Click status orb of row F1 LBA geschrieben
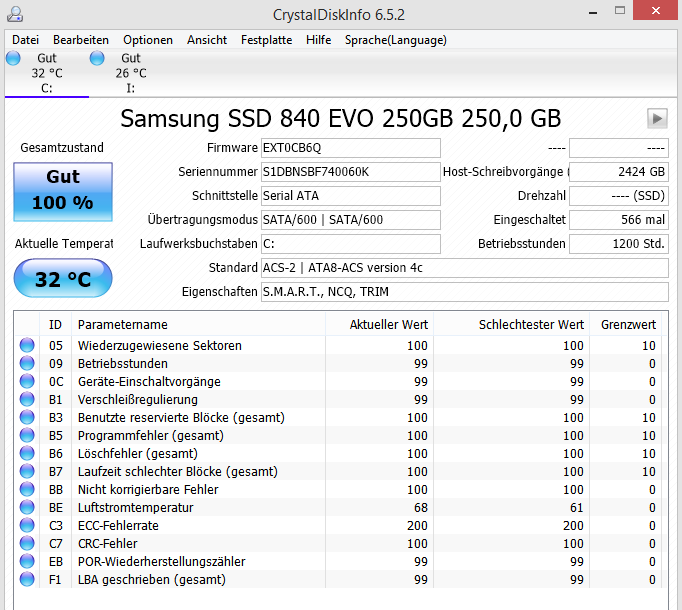The image size is (682, 610). point(27,580)
